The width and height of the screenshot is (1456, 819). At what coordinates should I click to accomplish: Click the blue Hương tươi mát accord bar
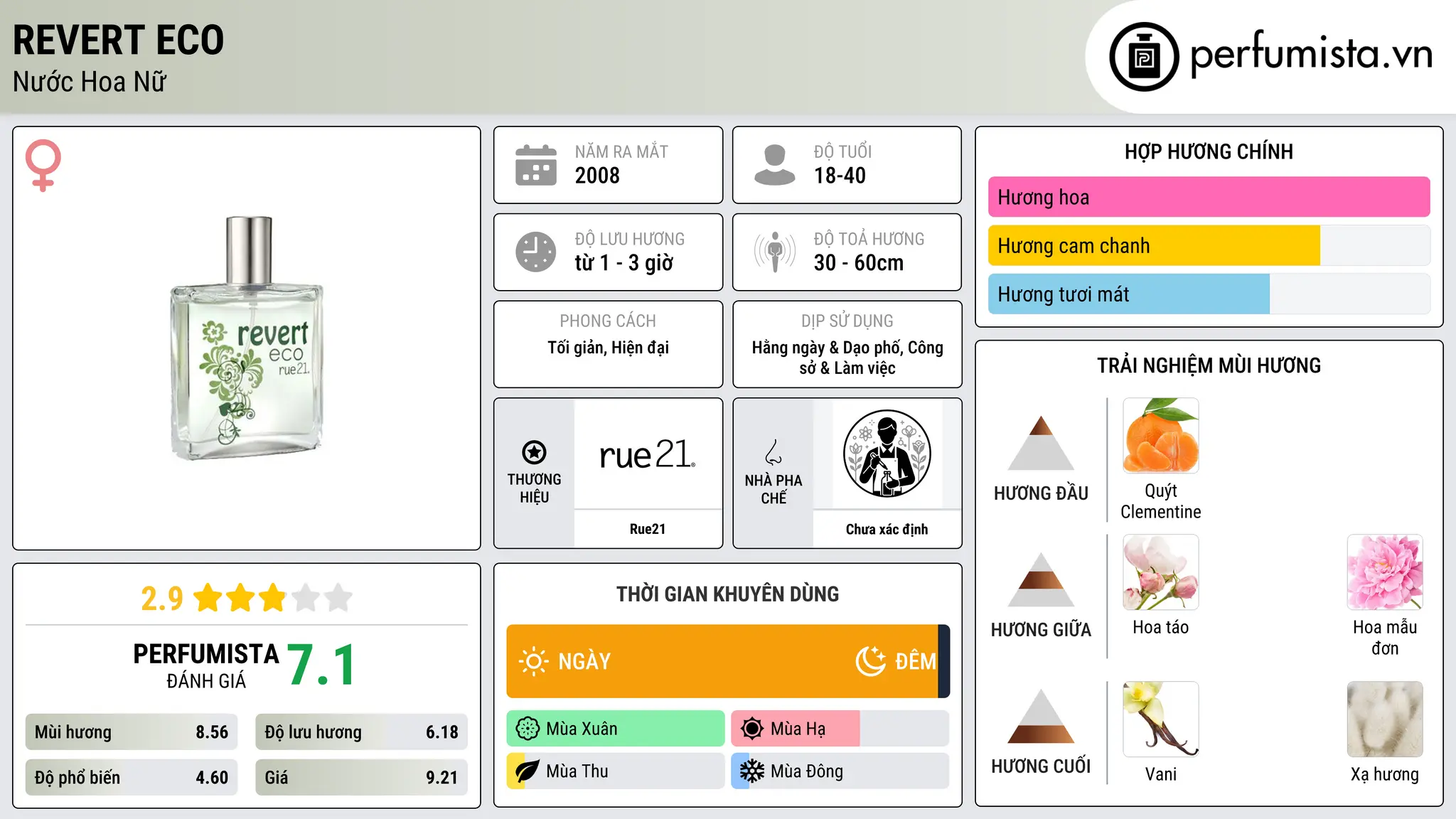(x=1129, y=294)
